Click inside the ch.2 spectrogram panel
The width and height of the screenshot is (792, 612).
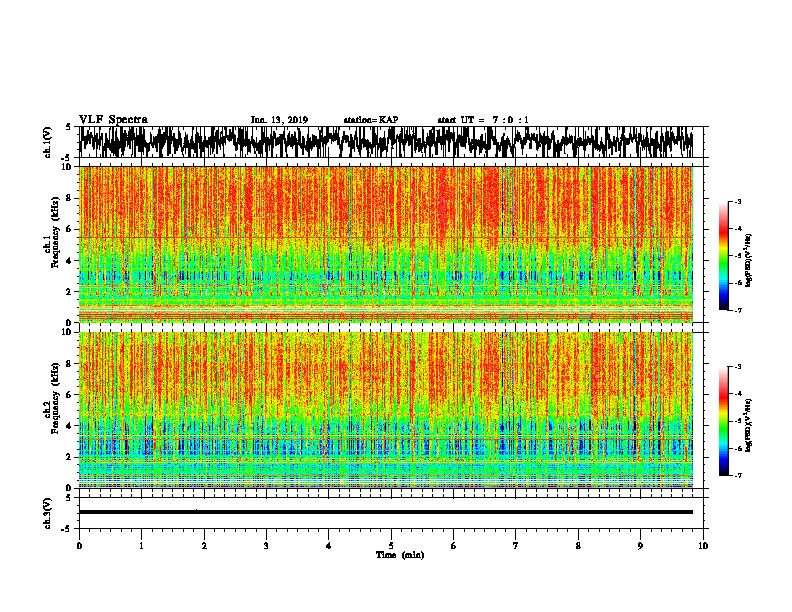click(386, 410)
